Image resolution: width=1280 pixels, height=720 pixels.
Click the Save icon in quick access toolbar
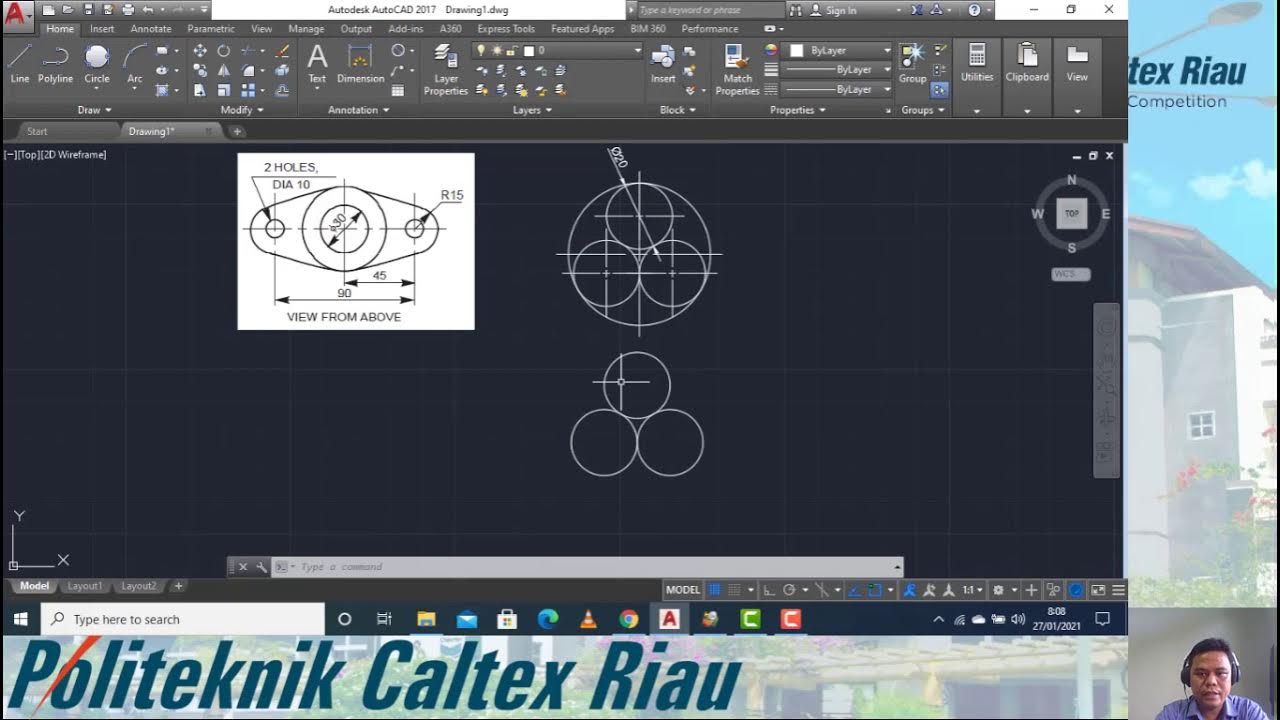point(88,10)
